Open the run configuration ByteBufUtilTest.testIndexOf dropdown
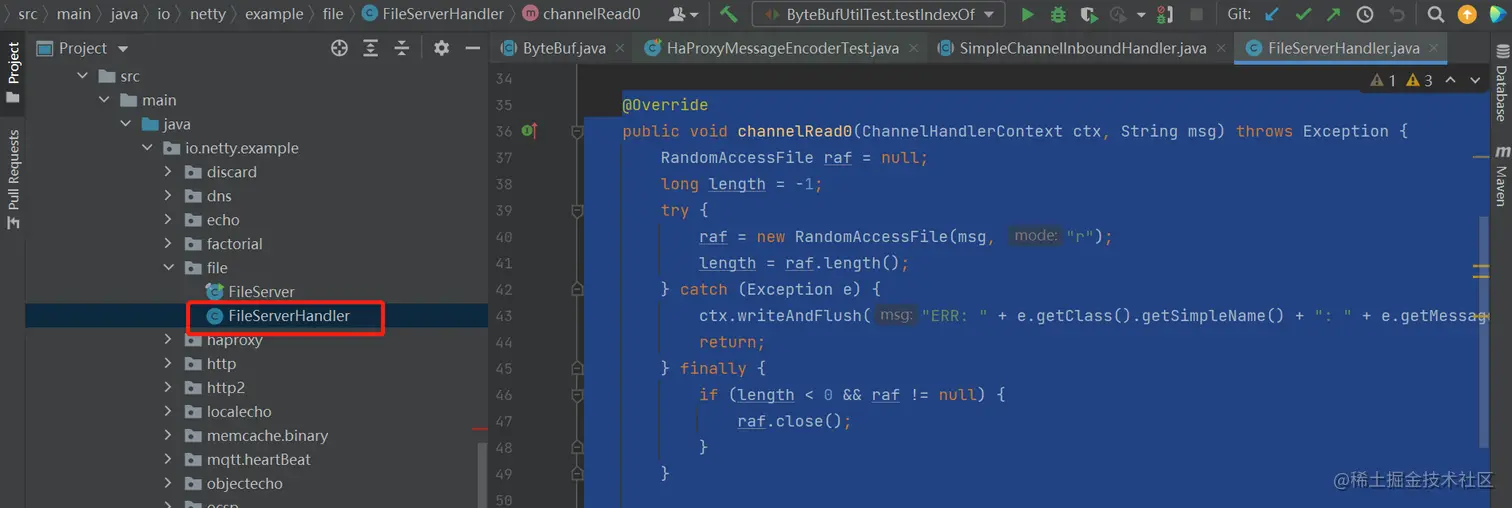Screen dimensions: 1512x508 tap(878, 14)
